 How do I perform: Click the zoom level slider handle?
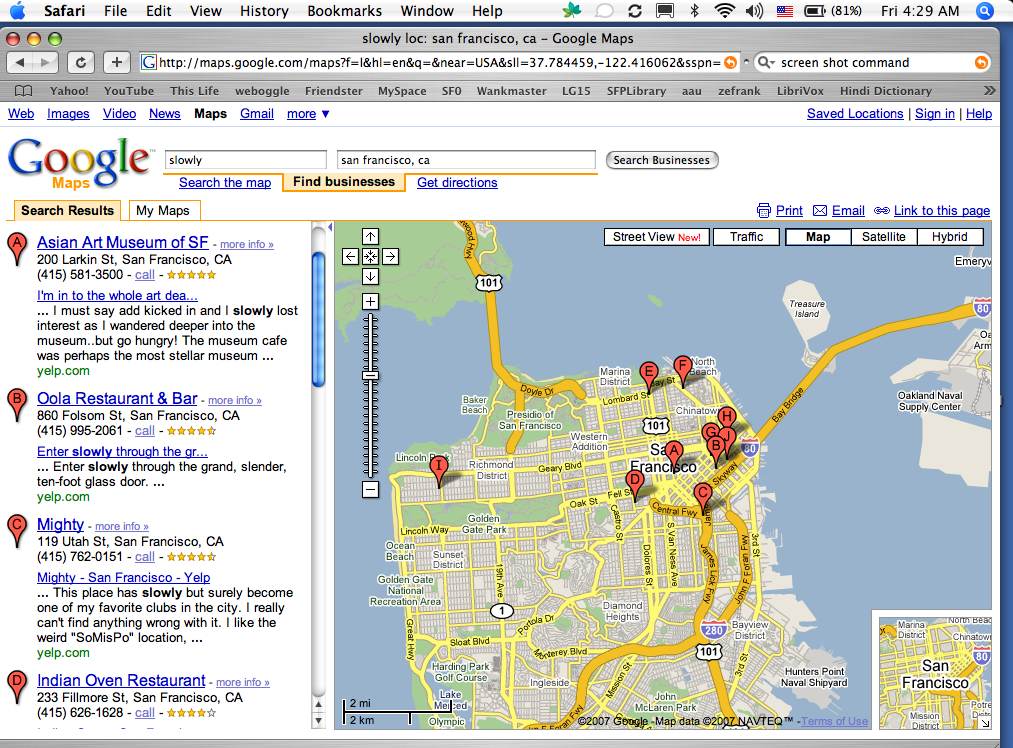point(370,375)
